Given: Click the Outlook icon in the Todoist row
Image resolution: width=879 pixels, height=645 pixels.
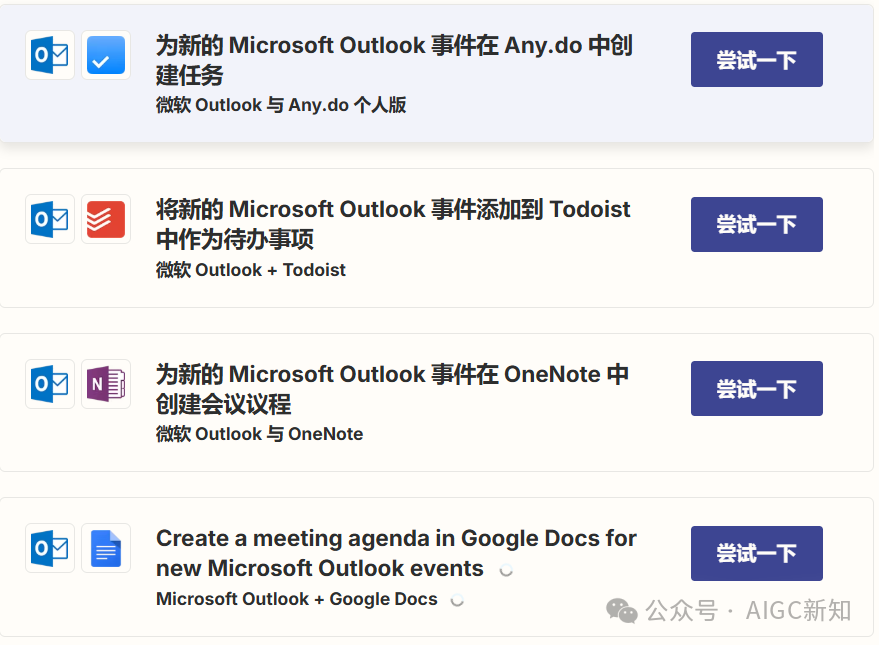Looking at the screenshot, I should (x=50, y=219).
